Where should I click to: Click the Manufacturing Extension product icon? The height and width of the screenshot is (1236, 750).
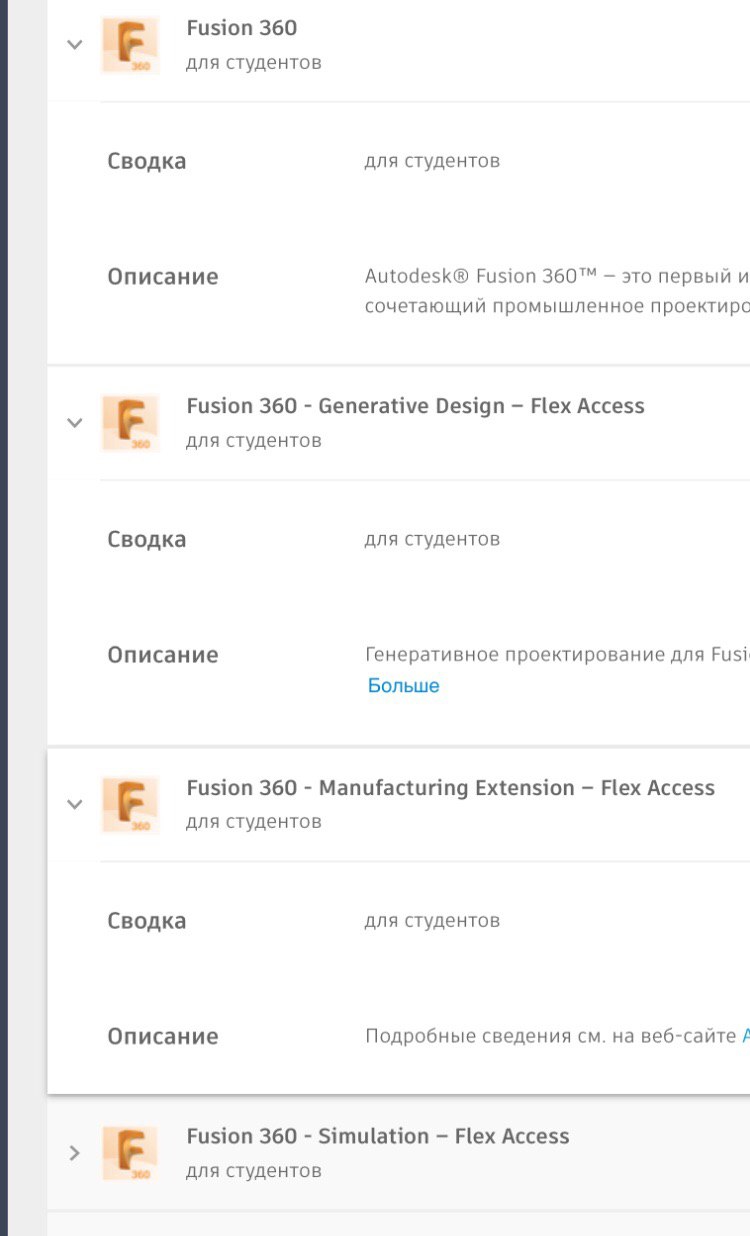[130, 805]
